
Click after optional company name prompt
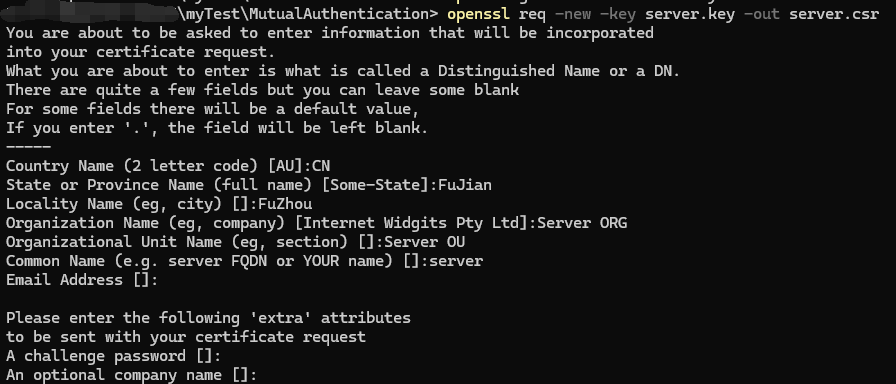(x=262, y=375)
